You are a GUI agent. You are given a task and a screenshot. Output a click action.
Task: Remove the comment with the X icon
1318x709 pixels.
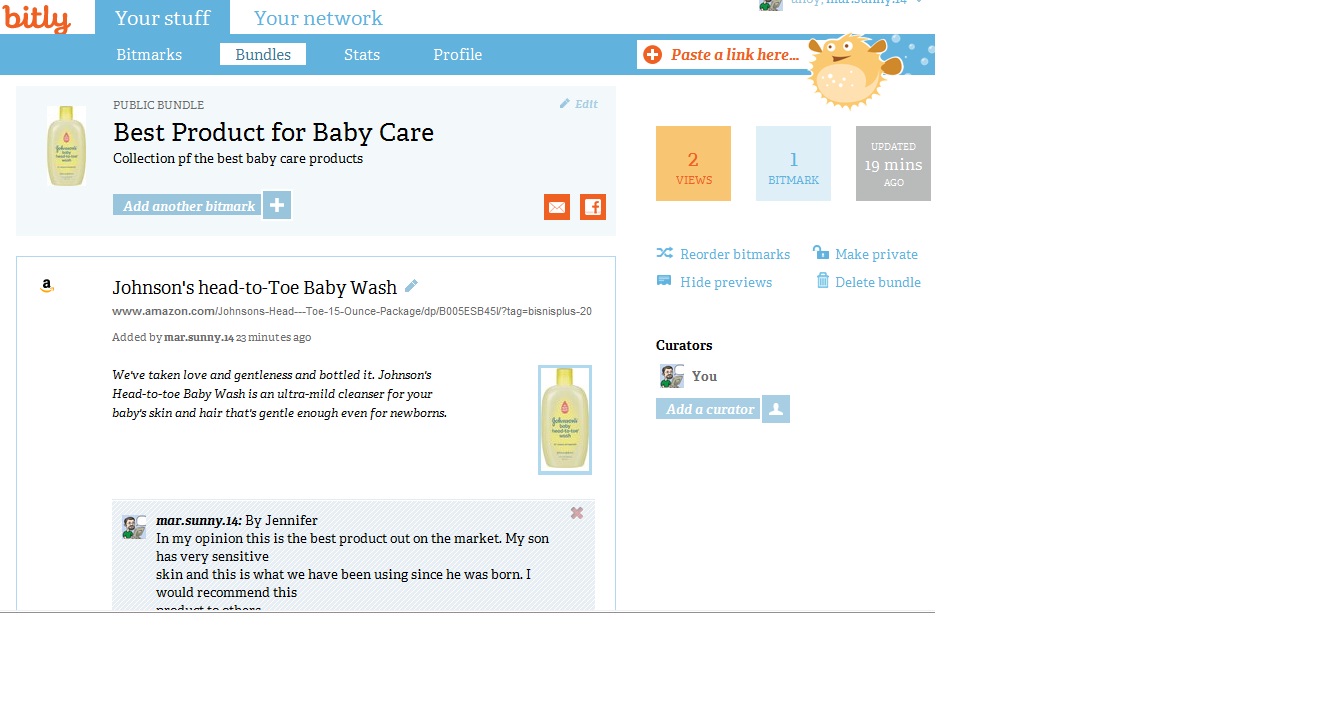click(577, 513)
